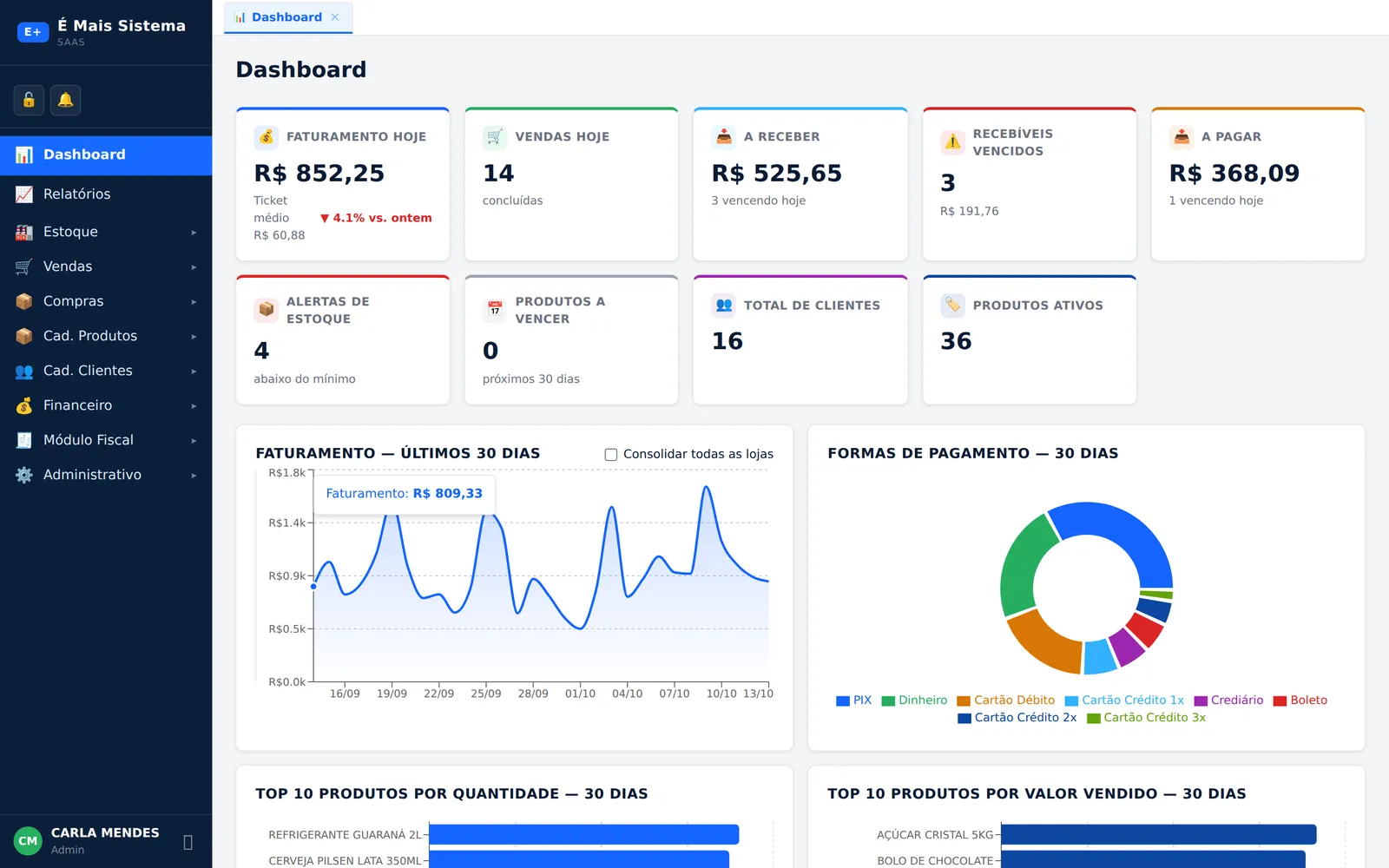Click the people icon on Total de Clientes
The height and width of the screenshot is (868, 1389).
tap(724, 306)
